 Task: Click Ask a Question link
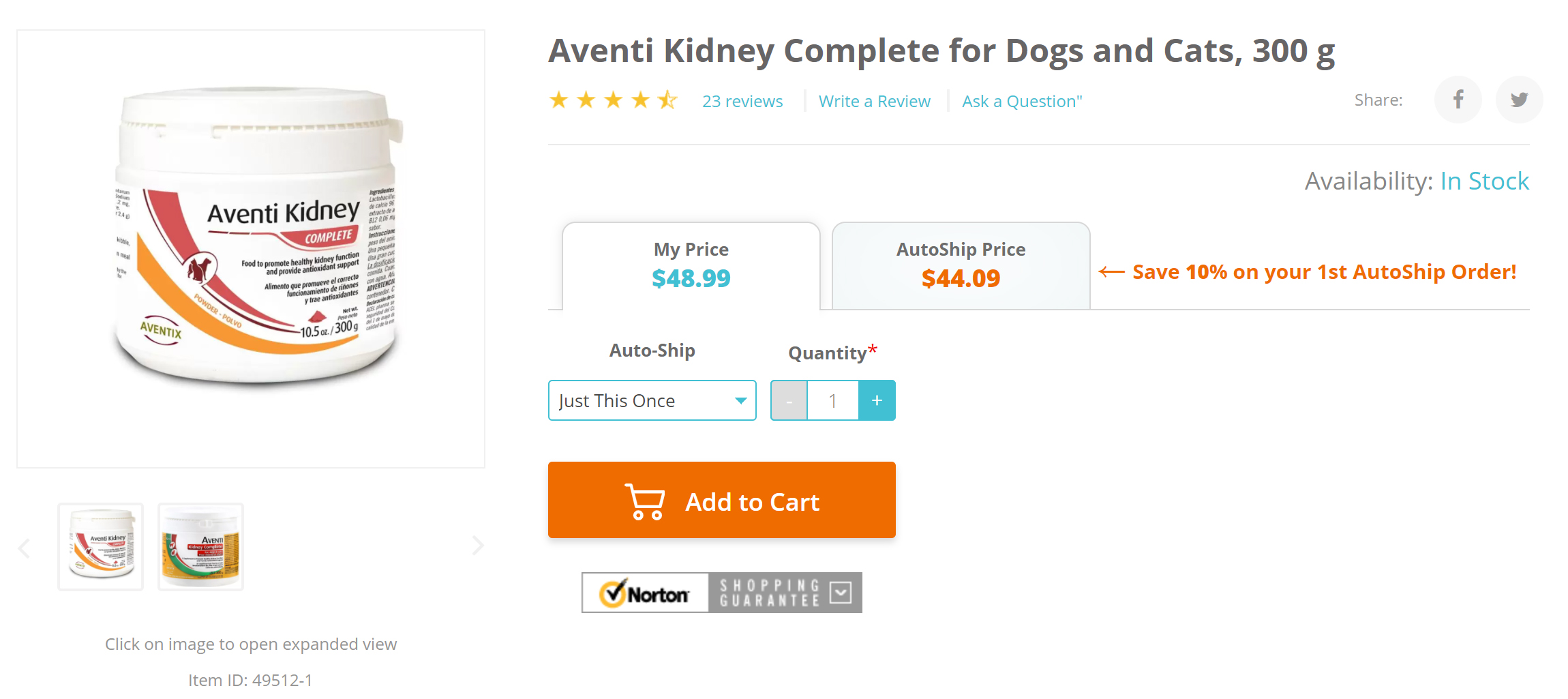pos(1021,102)
